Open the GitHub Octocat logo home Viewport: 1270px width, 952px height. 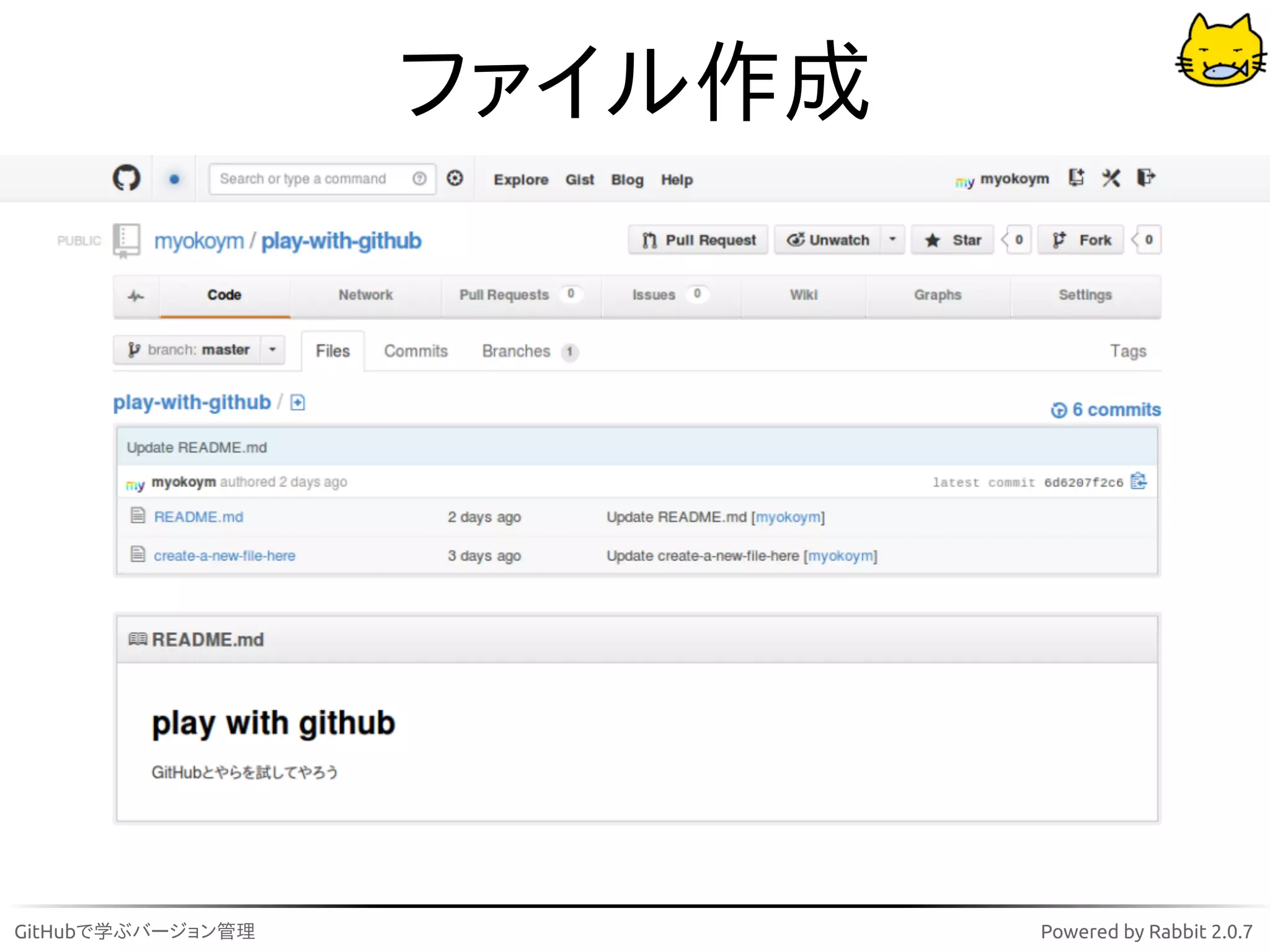[x=127, y=178]
